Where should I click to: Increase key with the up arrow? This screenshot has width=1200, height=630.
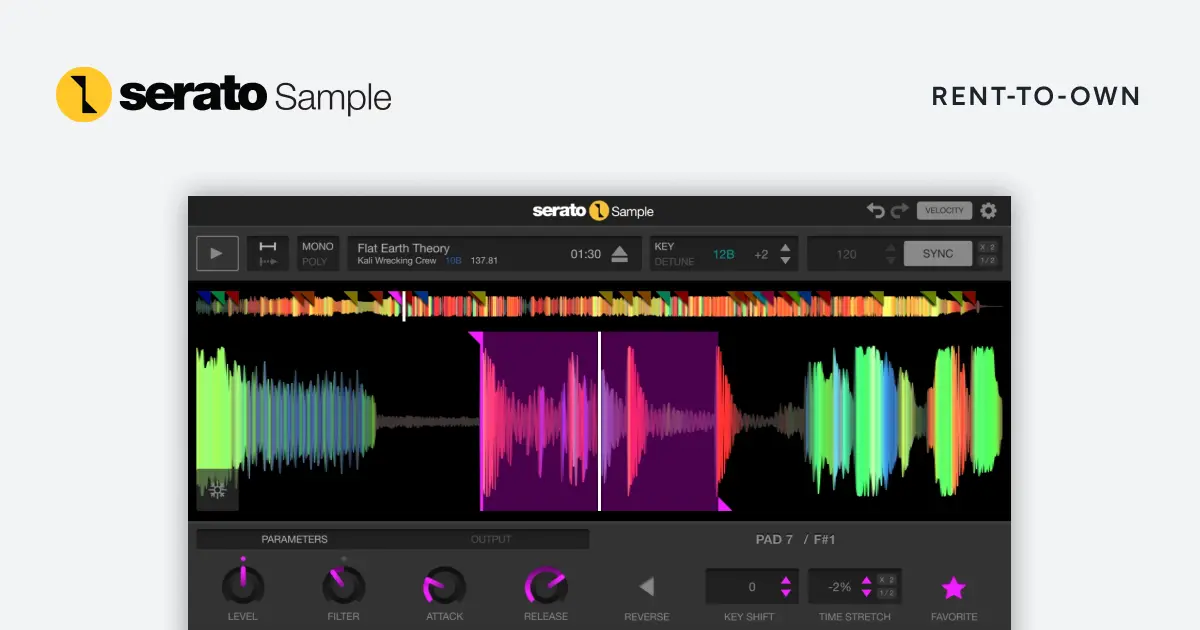tap(786, 247)
